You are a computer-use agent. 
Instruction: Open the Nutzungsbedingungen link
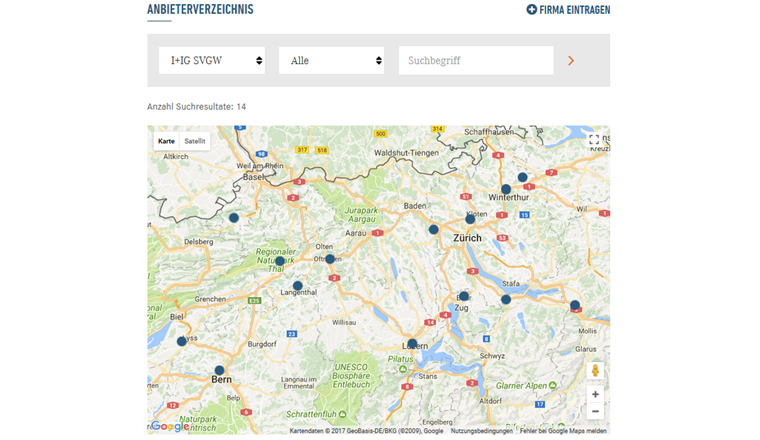pos(481,431)
